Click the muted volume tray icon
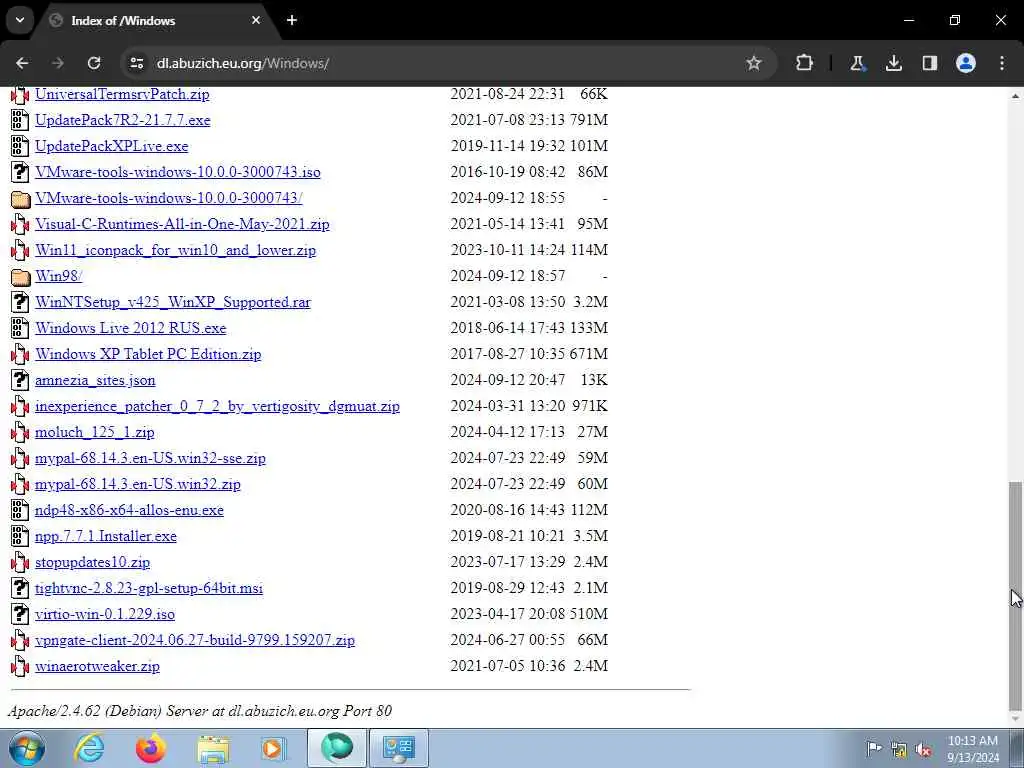Image resolution: width=1024 pixels, height=768 pixels. coord(923,750)
